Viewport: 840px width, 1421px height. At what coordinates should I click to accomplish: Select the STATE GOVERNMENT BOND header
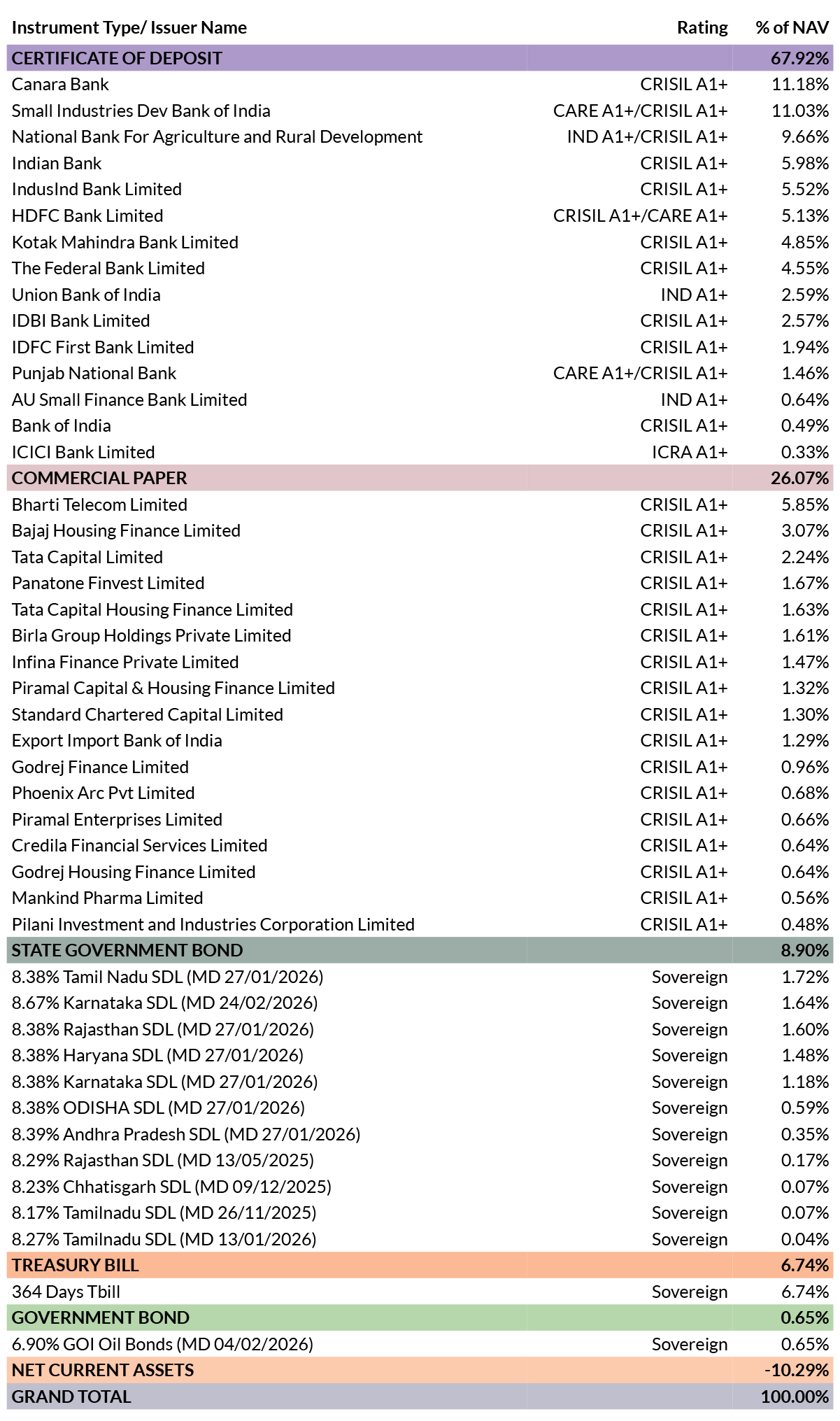pyautogui.click(x=420, y=950)
